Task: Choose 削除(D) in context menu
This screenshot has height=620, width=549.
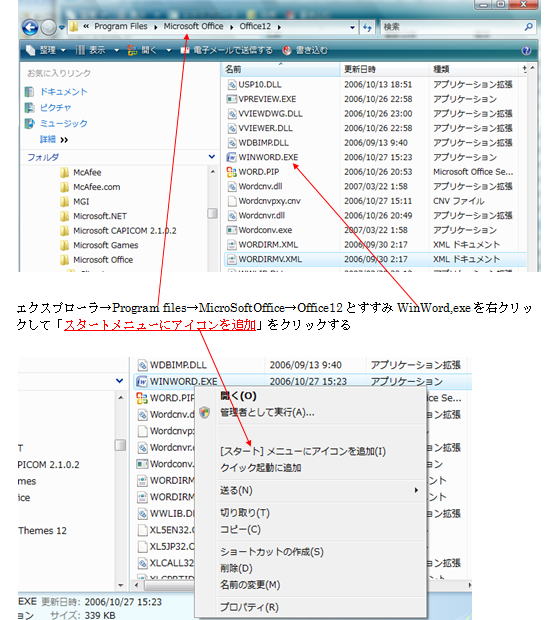Action: (236, 568)
